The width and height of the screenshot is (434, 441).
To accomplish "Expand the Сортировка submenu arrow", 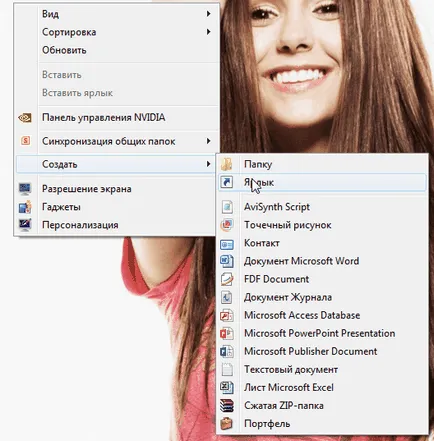I will 208,32.
